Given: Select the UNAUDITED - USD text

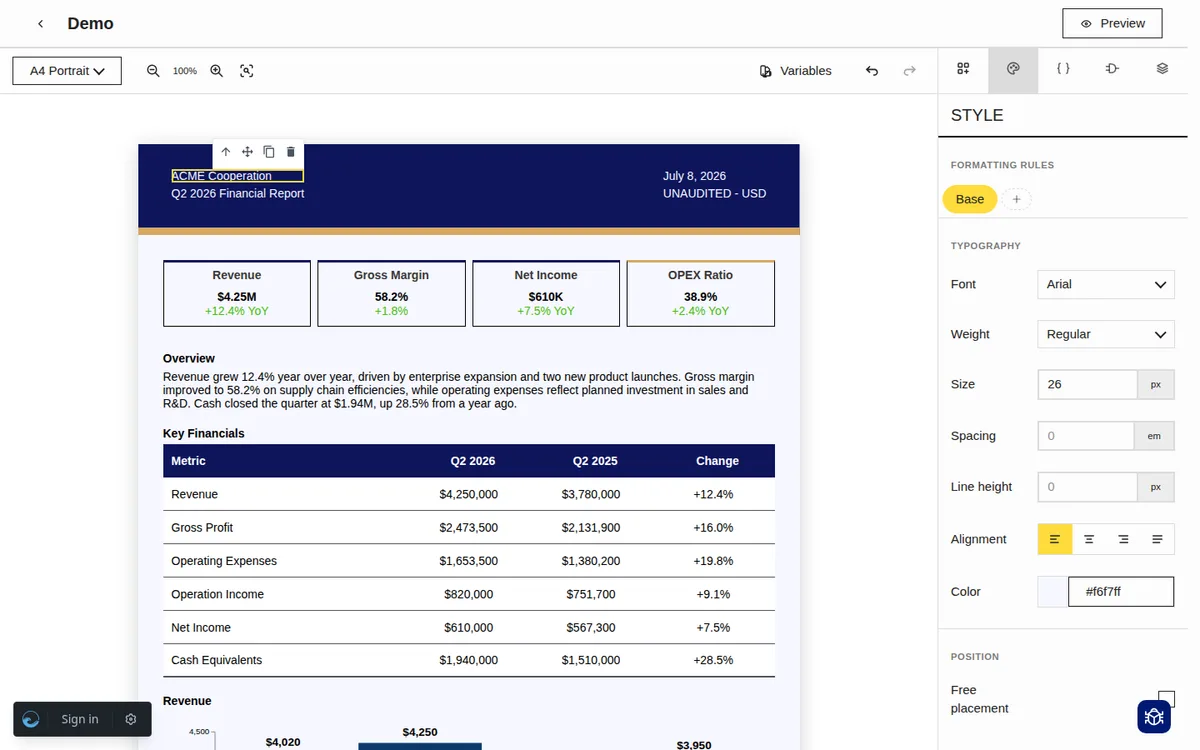Looking at the screenshot, I should click(714, 194).
